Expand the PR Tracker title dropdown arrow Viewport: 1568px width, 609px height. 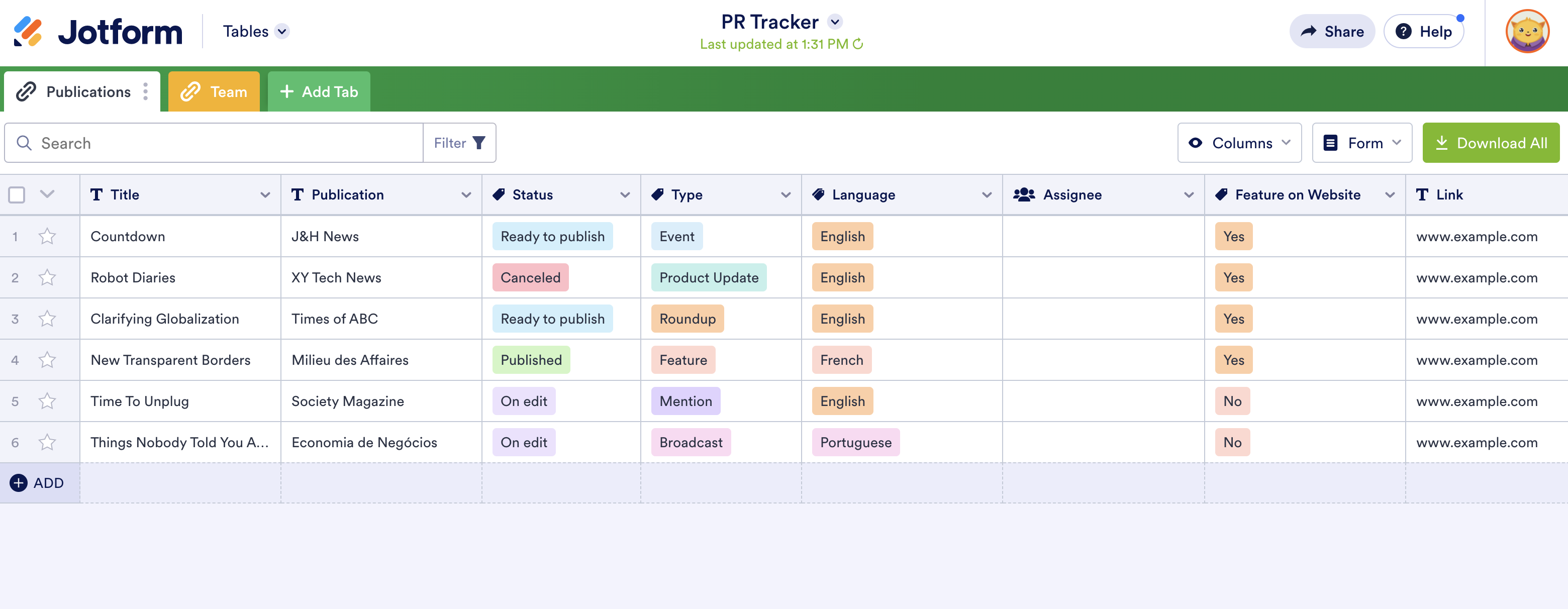click(835, 23)
